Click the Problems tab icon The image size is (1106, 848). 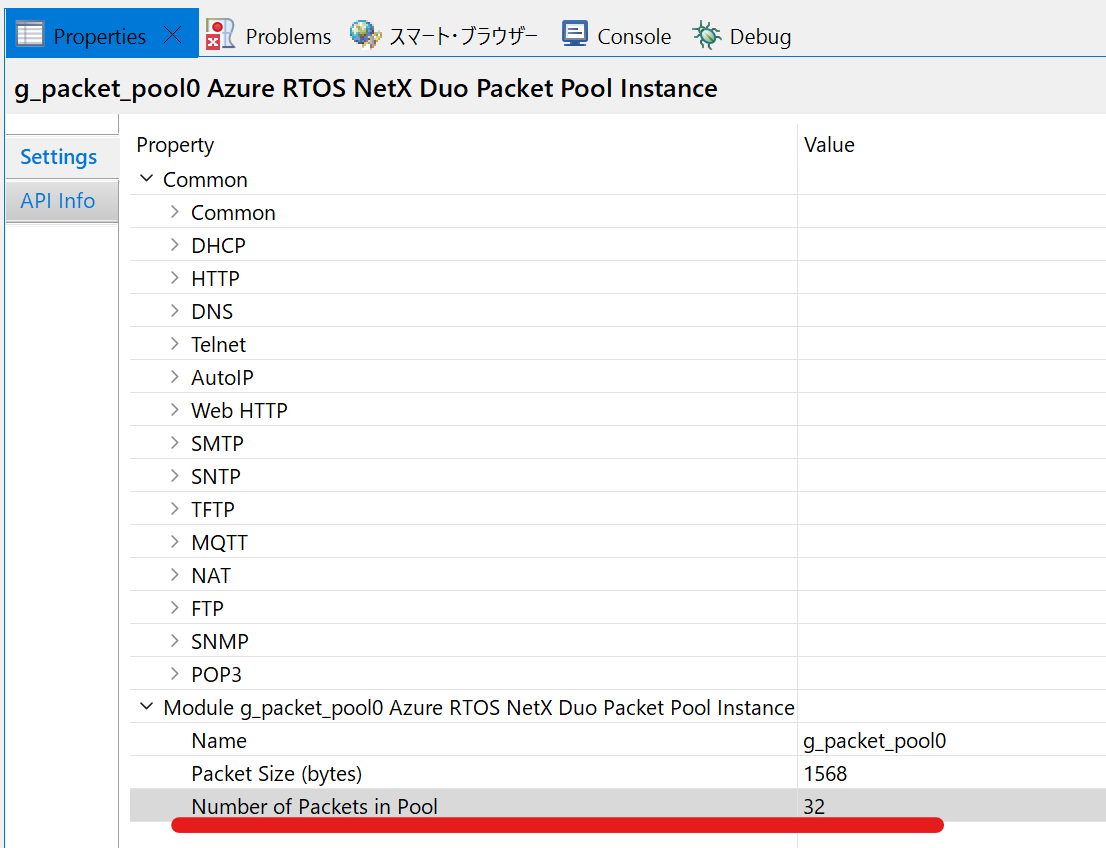220,34
